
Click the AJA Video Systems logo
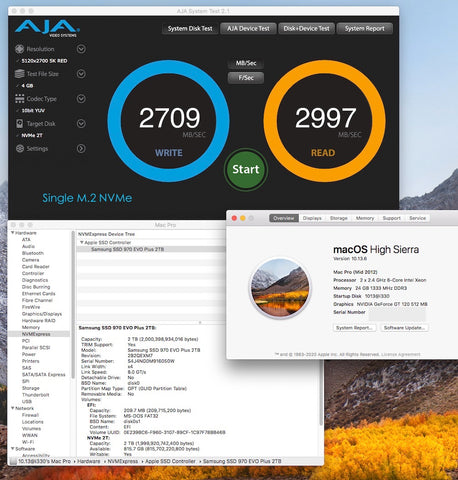47,28
